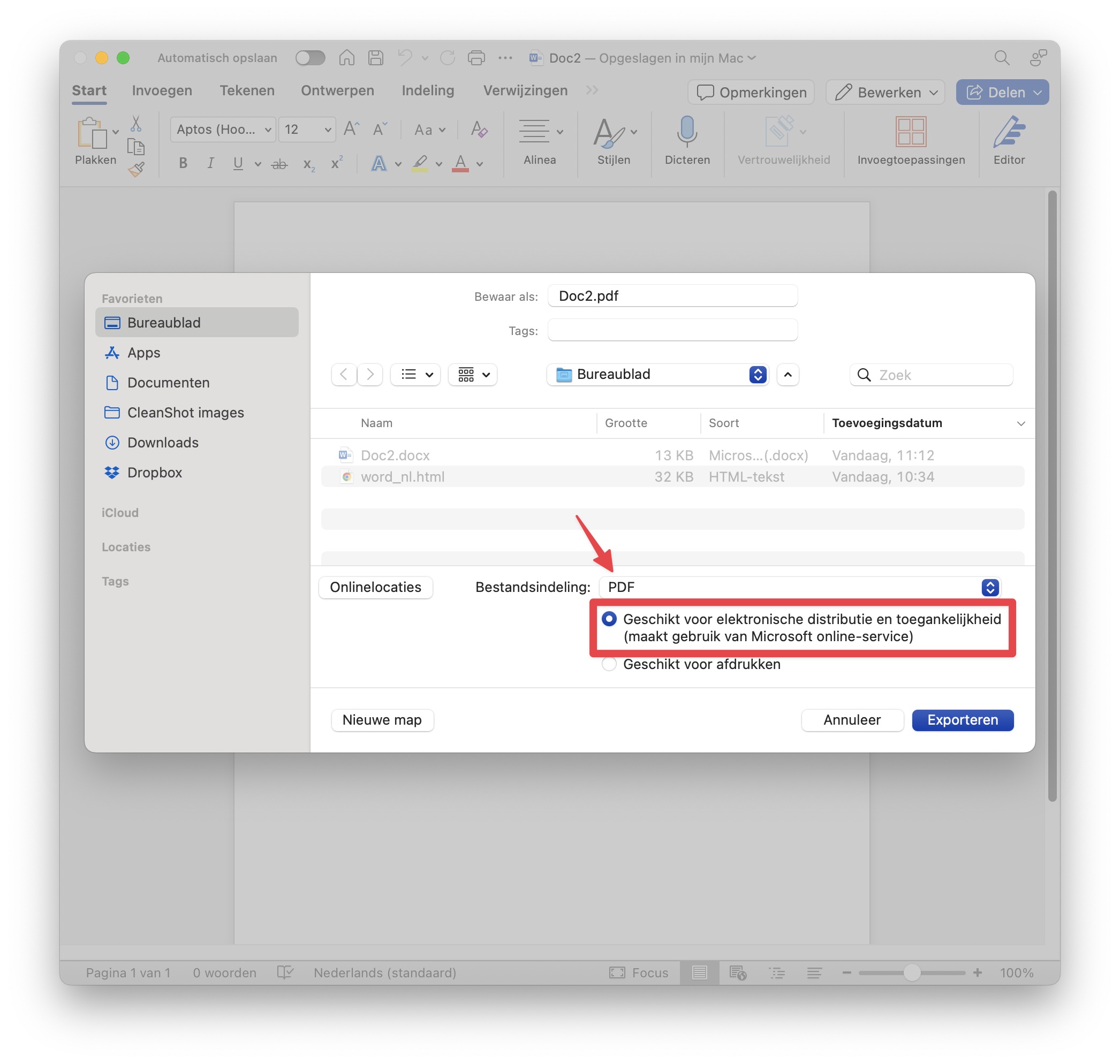This screenshot has width=1120, height=1064.
Task: Open the more options ellipsis in title bar
Action: pos(505,58)
